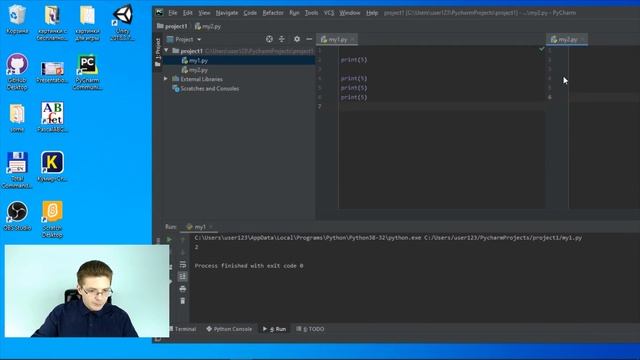Screen dimensions: 640x360
Task: Collapse the project1 tree node
Action: [x=166, y=51]
